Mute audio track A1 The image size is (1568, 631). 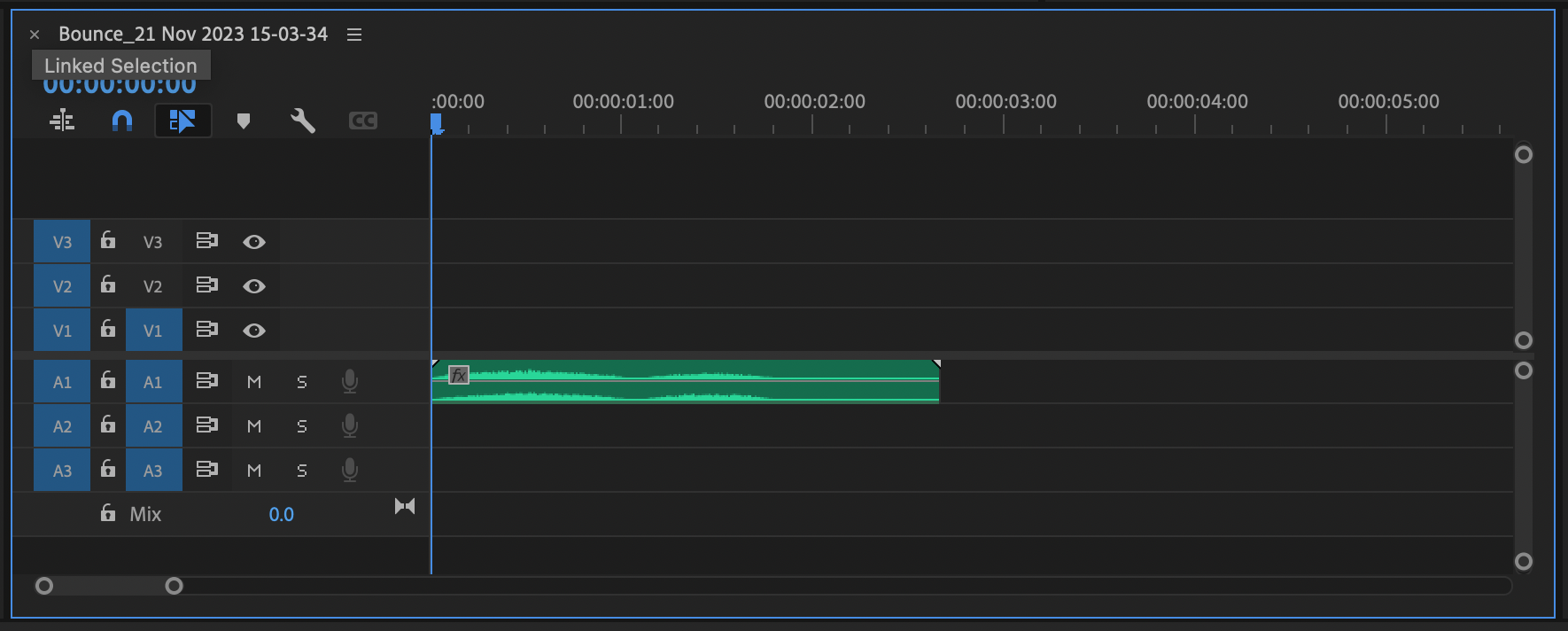click(x=254, y=382)
